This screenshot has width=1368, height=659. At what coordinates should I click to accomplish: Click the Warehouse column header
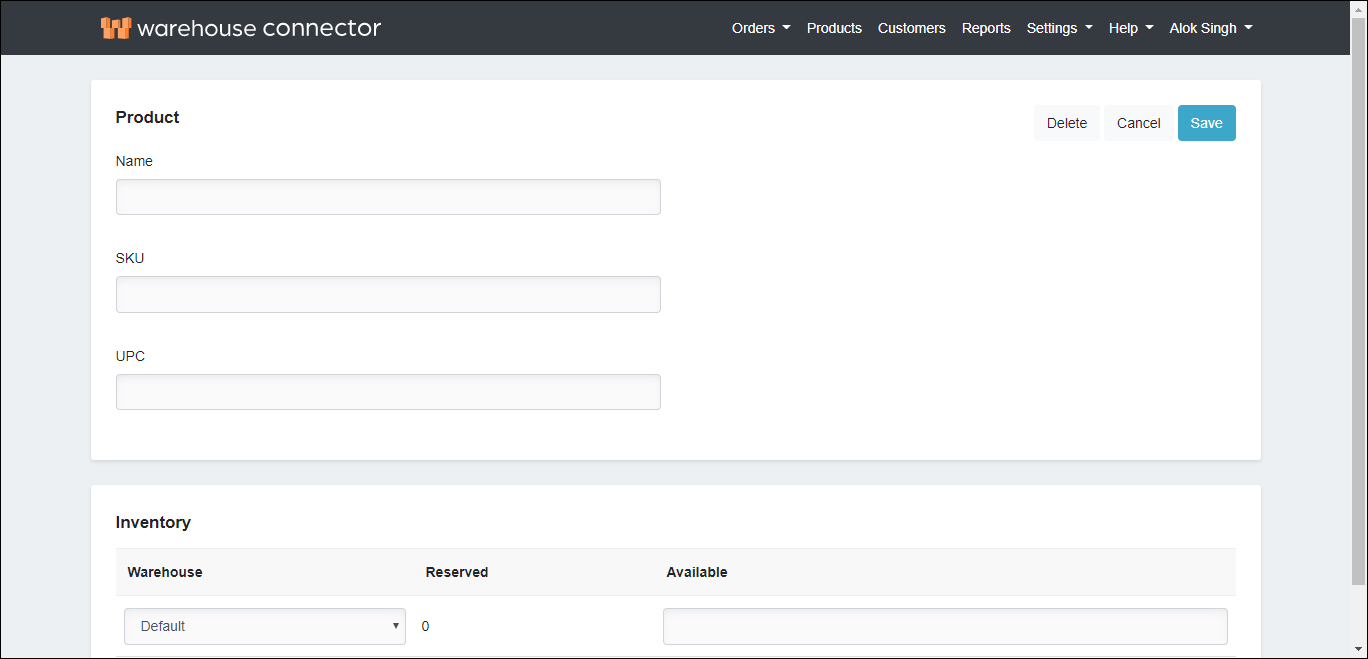[164, 572]
